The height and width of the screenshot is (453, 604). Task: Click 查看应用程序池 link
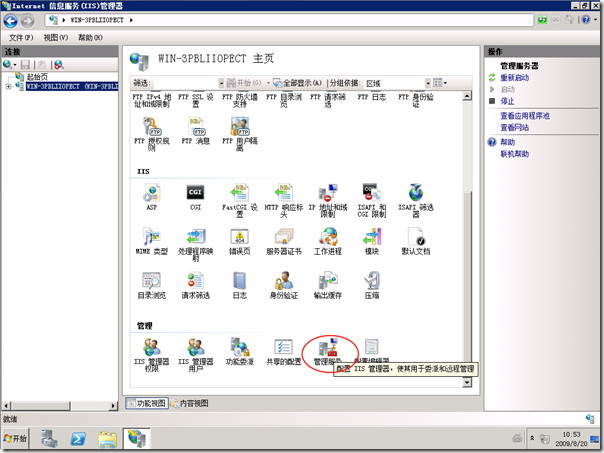tap(525, 116)
